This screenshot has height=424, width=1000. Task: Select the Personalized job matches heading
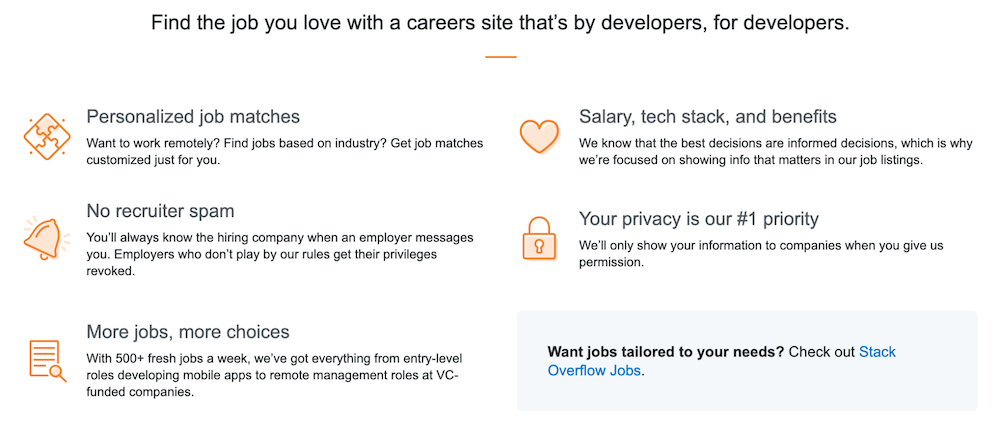tap(193, 117)
